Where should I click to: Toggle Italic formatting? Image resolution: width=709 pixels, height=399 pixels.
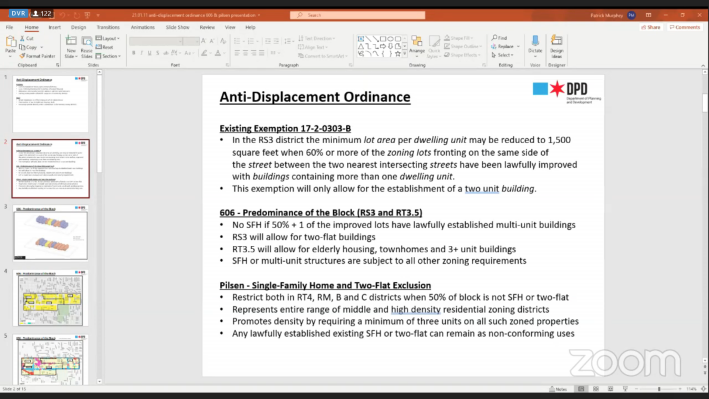(142, 53)
